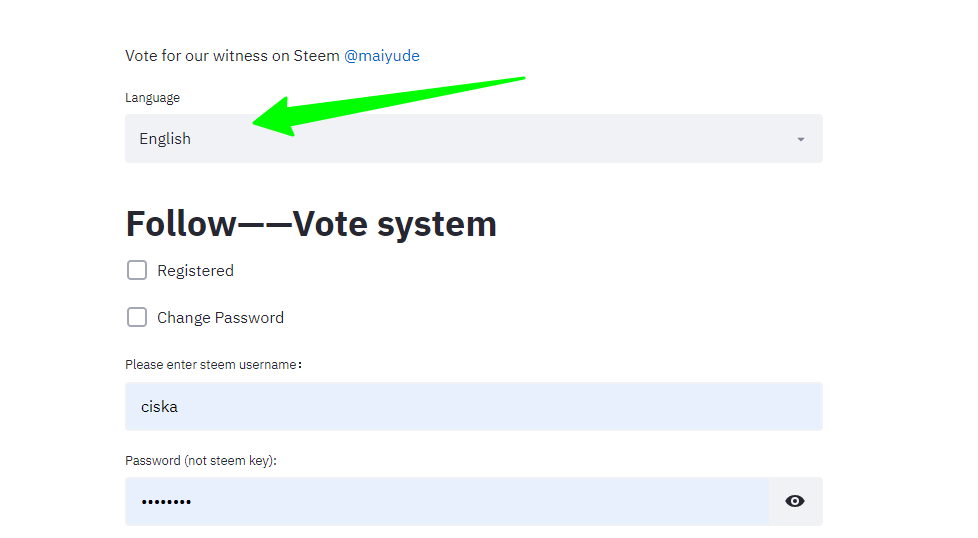Enable the Change Password checkbox

[x=137, y=317]
